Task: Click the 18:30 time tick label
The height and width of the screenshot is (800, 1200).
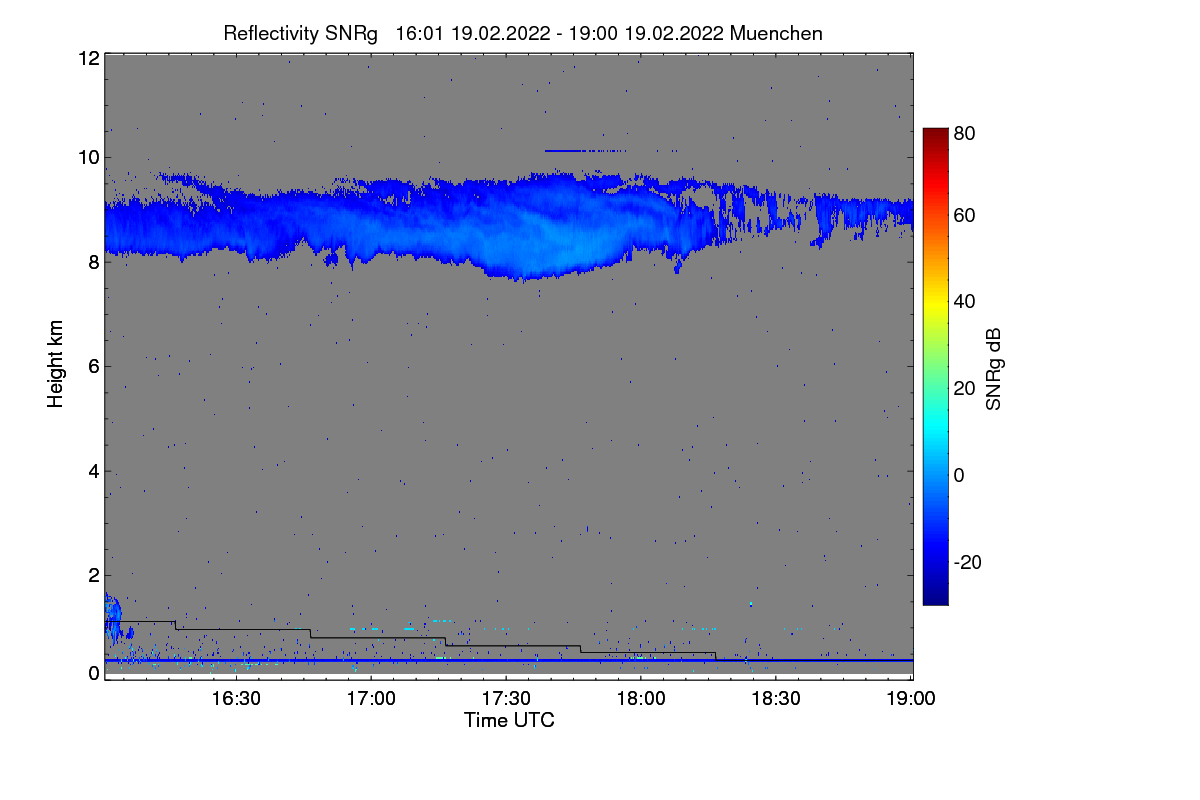Action: [776, 698]
